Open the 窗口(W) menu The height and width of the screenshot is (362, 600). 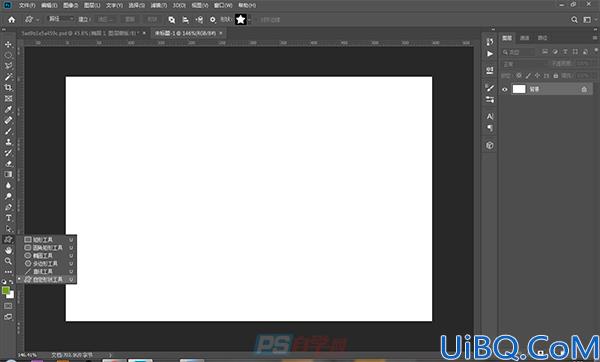point(223,5)
